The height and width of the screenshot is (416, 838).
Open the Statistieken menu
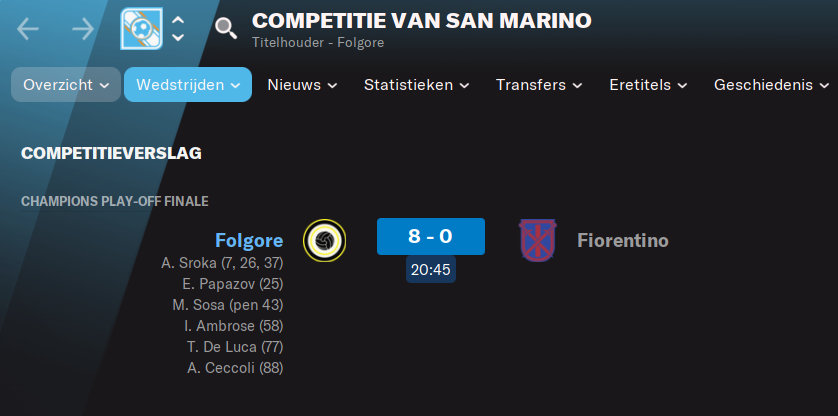(417, 84)
